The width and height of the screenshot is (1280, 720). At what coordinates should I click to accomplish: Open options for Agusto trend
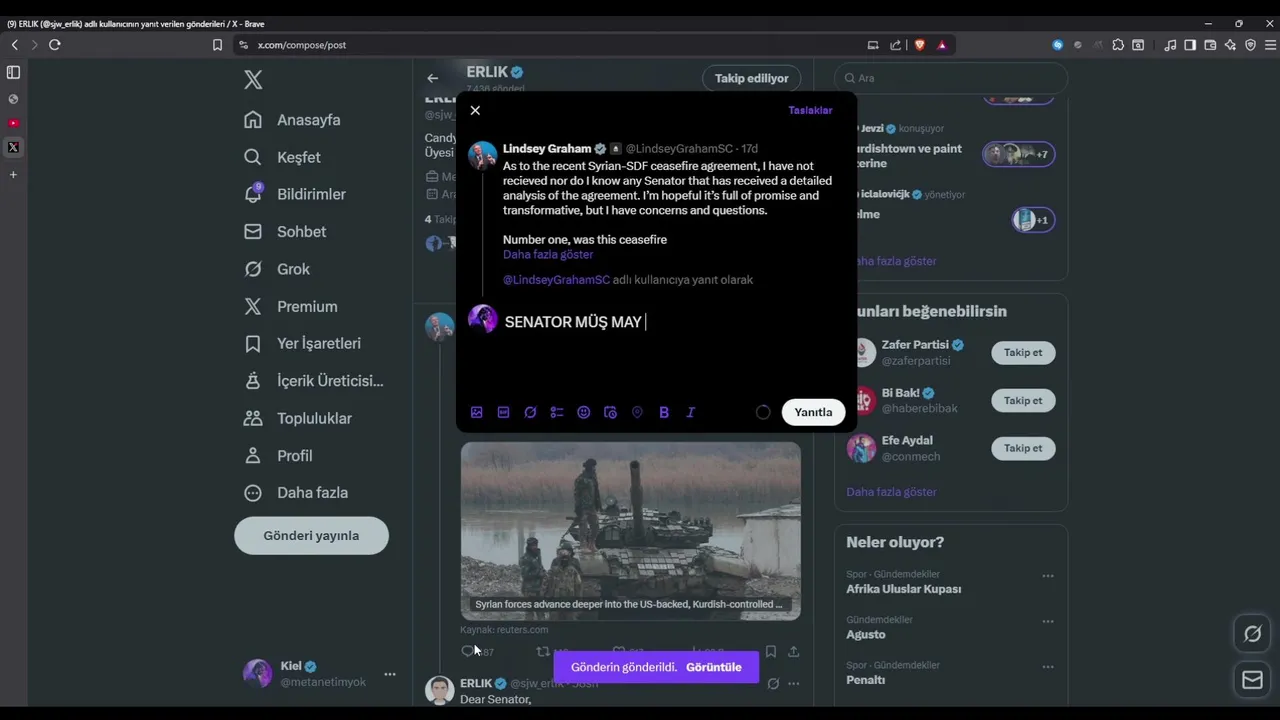(1048, 621)
